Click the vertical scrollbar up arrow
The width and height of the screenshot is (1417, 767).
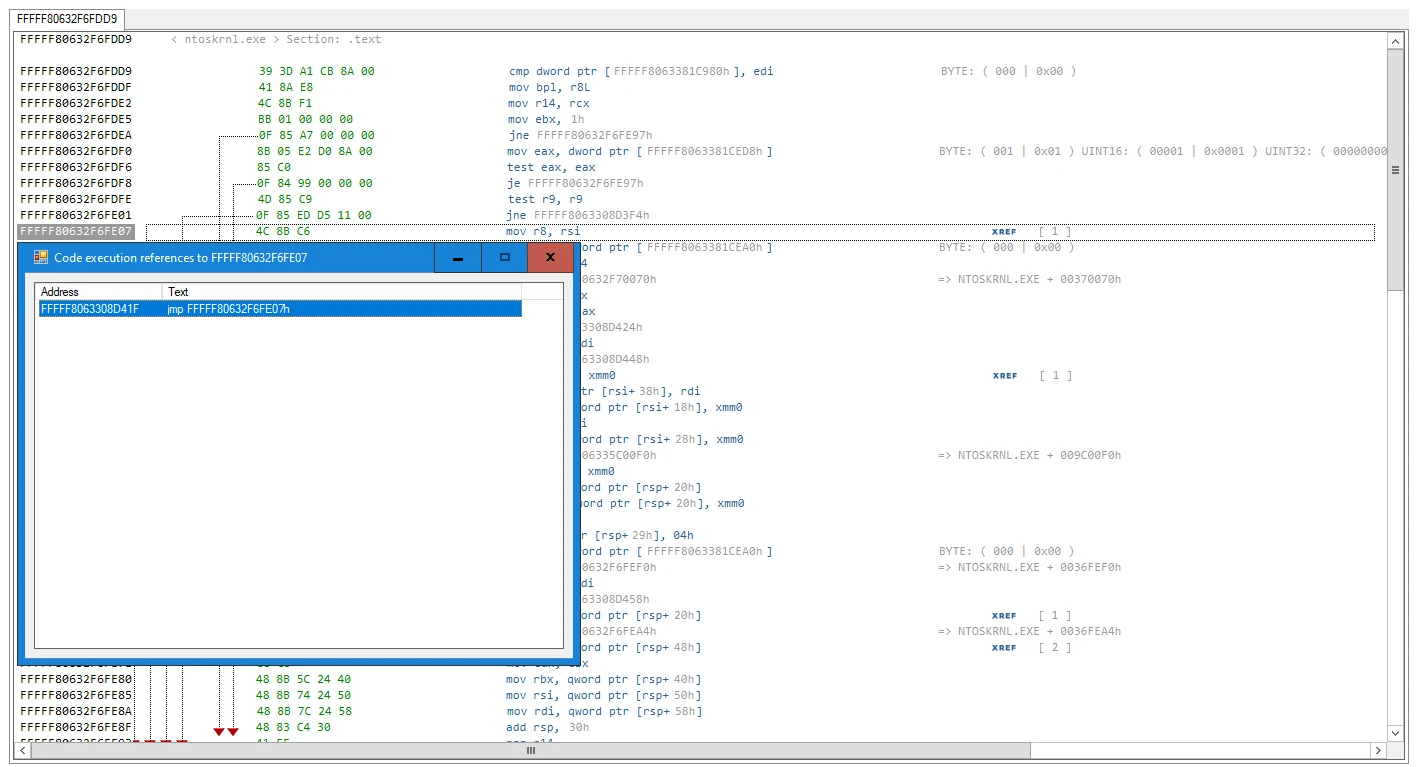pos(1396,41)
